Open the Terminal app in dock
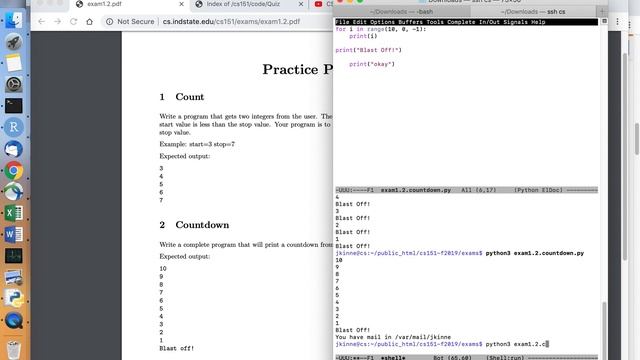This screenshot has width=640, height=360. [x=13, y=106]
